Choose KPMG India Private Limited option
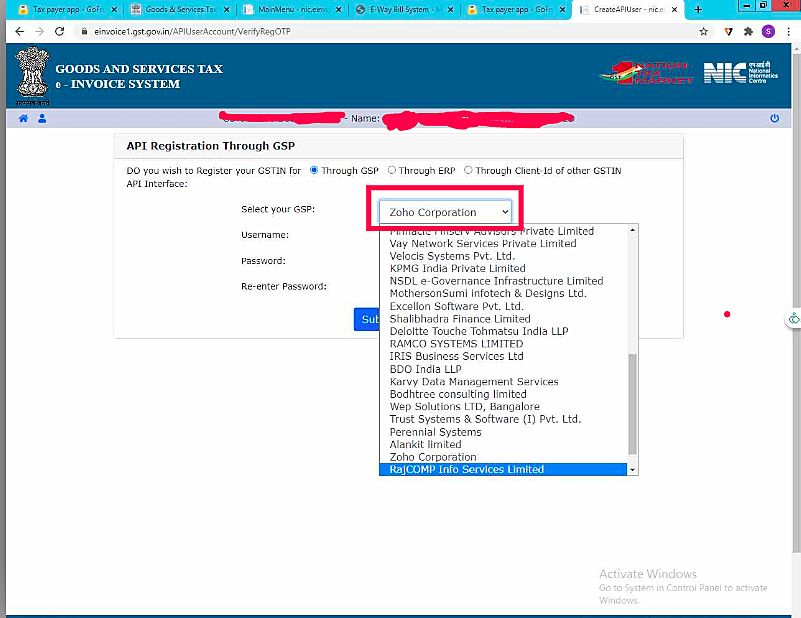Viewport: 801px width, 618px height. pyautogui.click(x=503, y=268)
